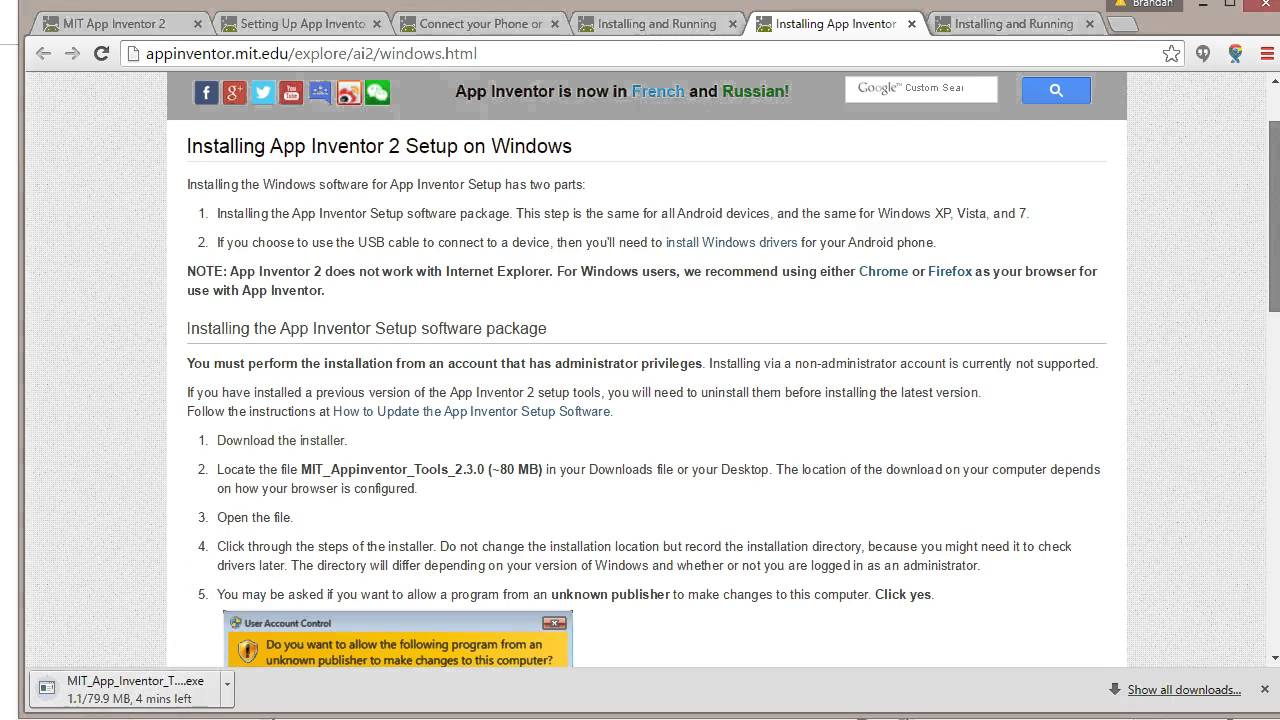
Task: Go back to the previous page
Action: pyautogui.click(x=43, y=54)
